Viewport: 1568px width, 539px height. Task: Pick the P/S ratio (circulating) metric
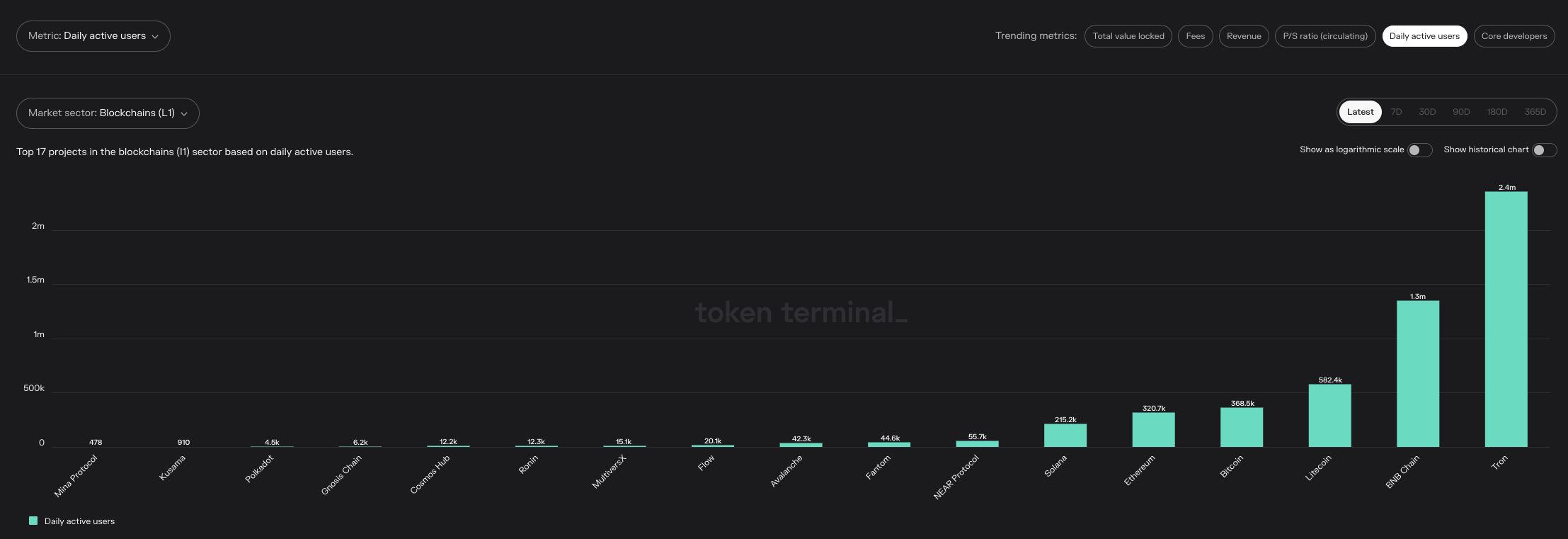click(1324, 36)
